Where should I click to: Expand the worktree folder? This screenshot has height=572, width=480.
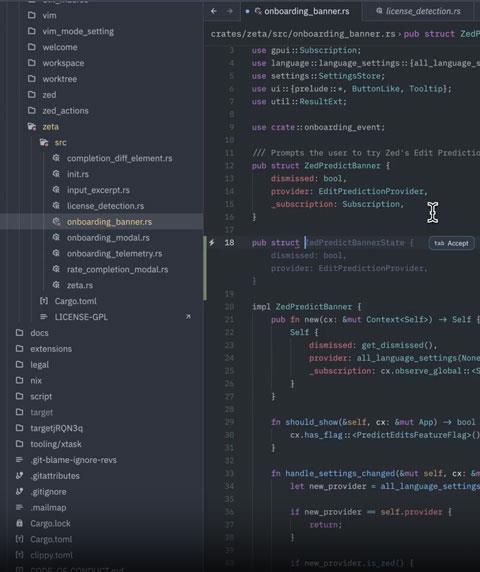point(59,79)
